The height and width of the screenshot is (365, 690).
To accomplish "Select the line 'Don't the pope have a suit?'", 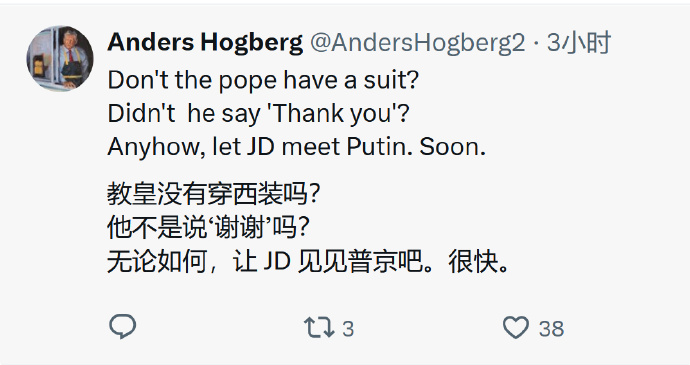I will pos(263,80).
